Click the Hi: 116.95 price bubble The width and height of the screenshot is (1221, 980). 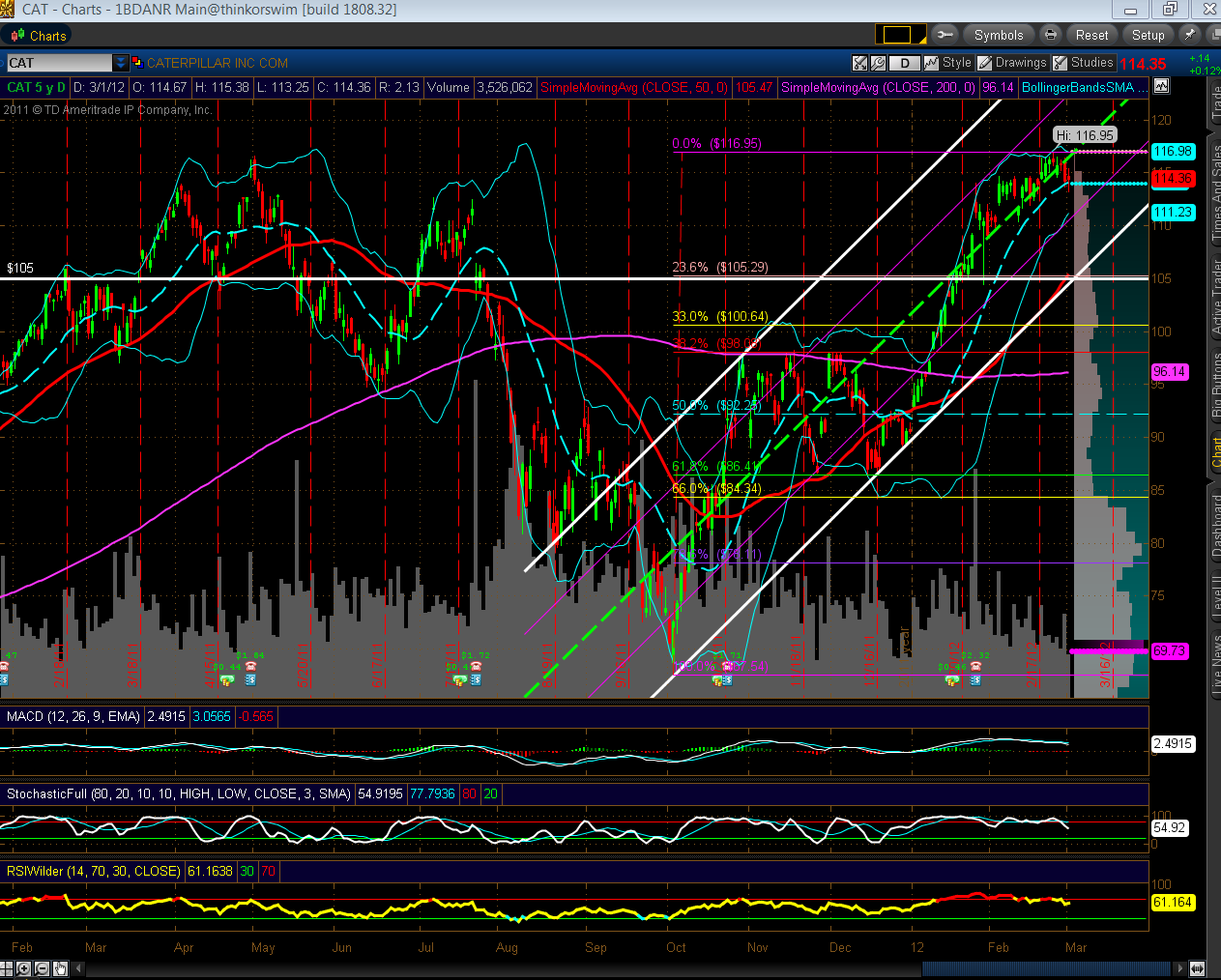pyautogui.click(x=1085, y=135)
